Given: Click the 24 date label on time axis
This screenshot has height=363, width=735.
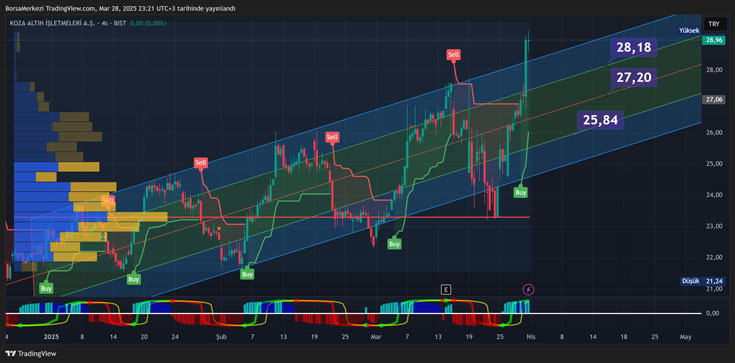Looking at the screenshot, I should (175, 337).
